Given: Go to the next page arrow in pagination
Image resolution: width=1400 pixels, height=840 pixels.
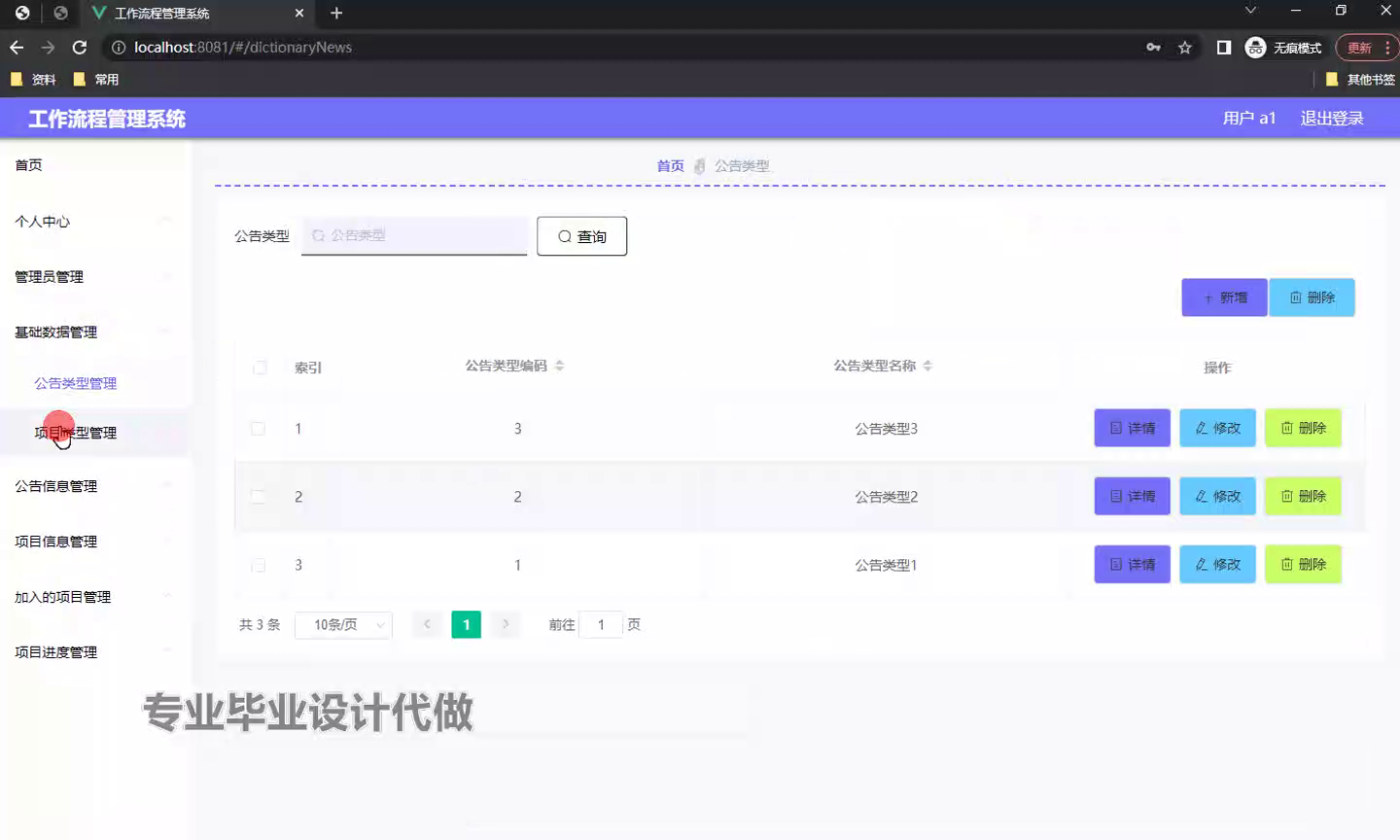Looking at the screenshot, I should 506,624.
